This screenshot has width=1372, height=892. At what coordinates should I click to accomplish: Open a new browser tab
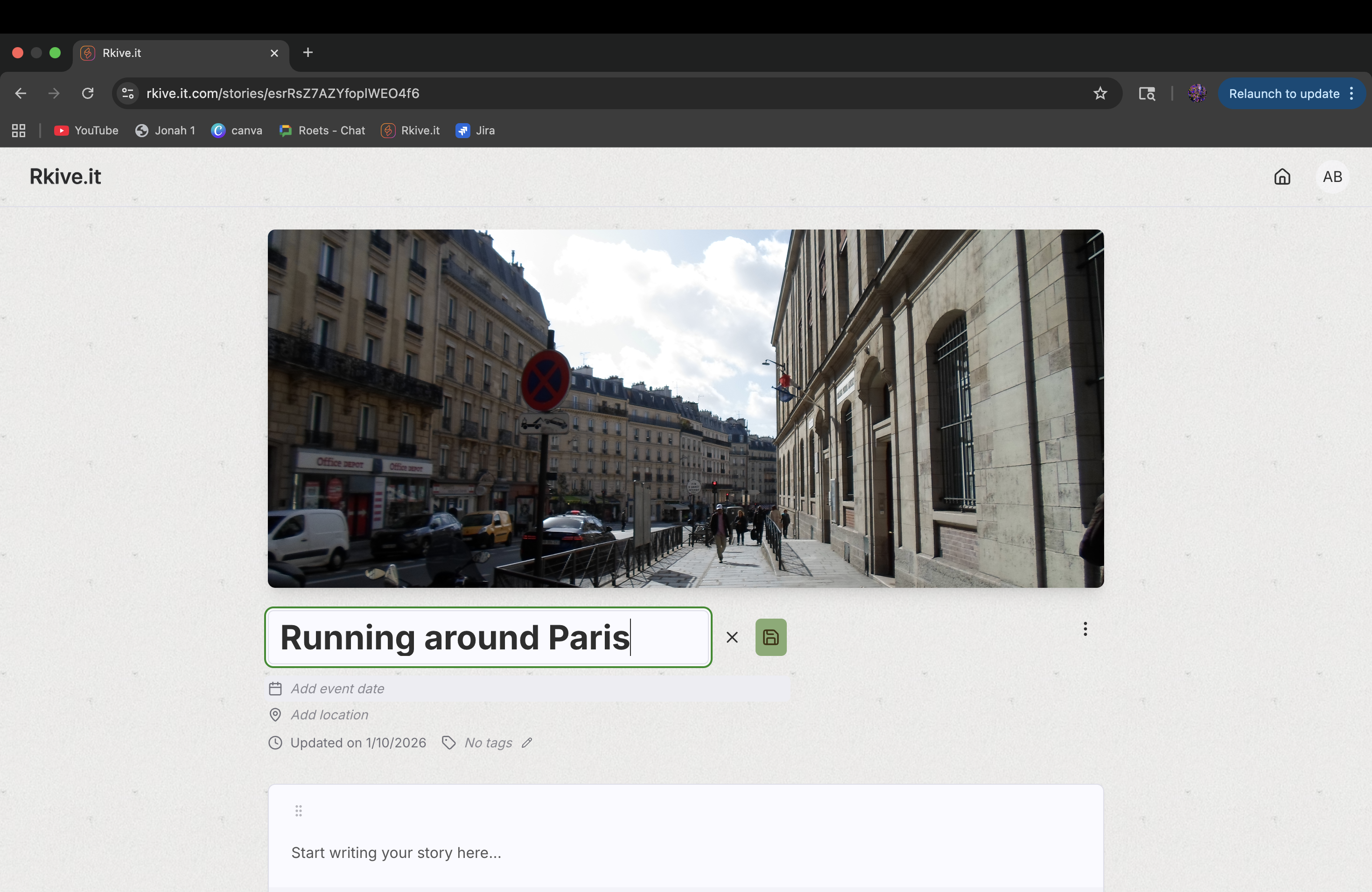pos(308,52)
